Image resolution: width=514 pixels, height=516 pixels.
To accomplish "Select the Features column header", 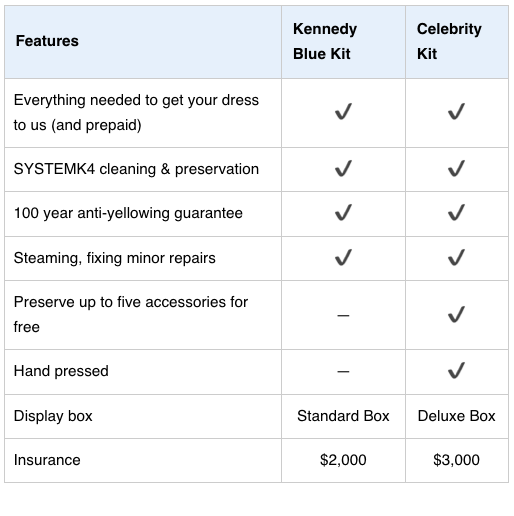I will (47, 41).
